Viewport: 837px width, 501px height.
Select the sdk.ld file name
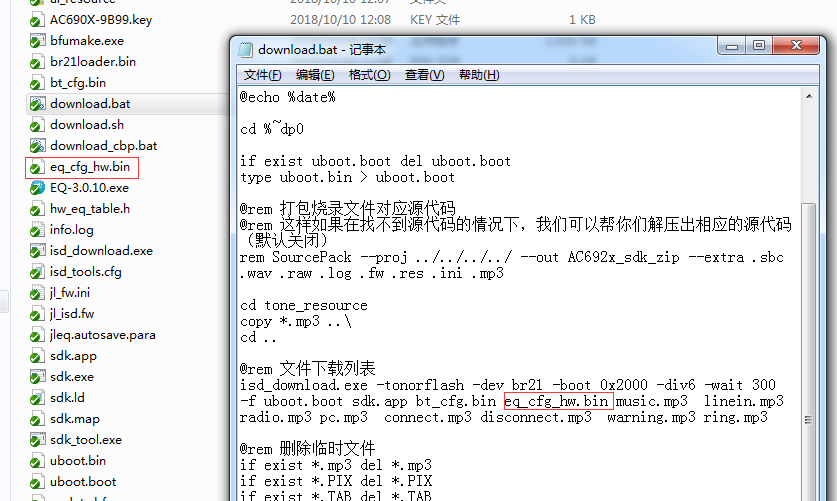(67, 398)
